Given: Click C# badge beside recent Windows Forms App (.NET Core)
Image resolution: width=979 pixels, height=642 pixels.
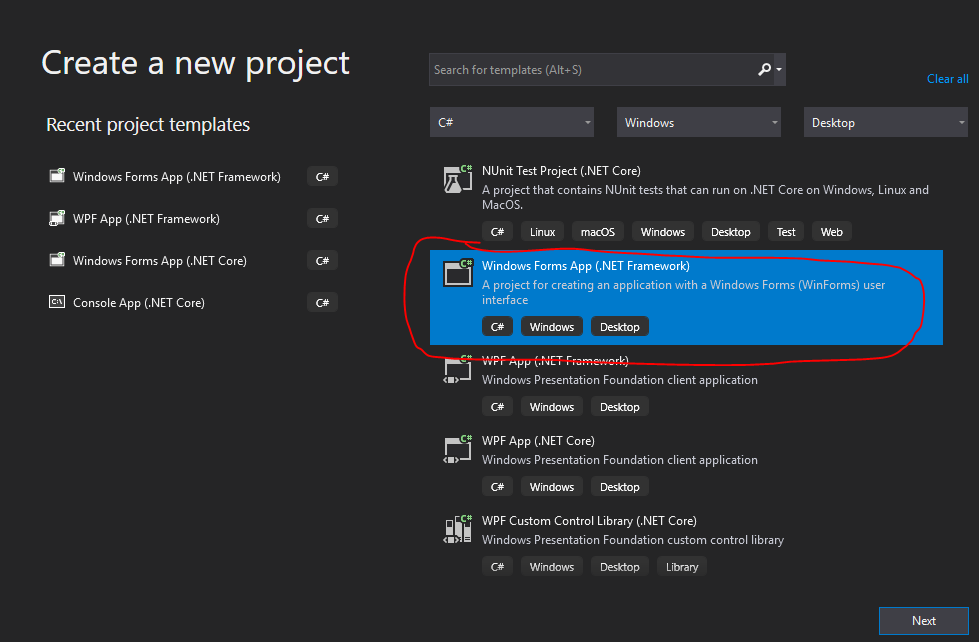Looking at the screenshot, I should (322, 260).
